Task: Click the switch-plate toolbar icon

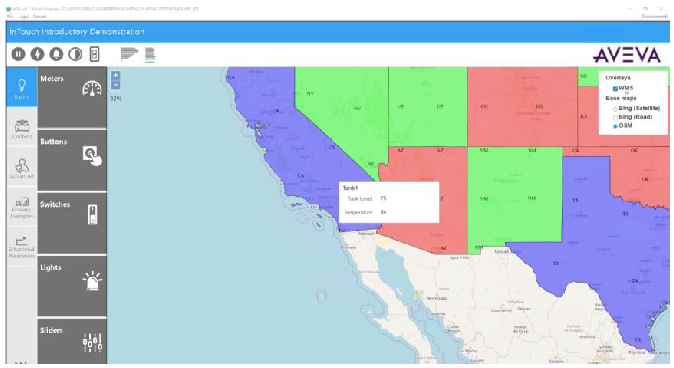Action: click(95, 54)
